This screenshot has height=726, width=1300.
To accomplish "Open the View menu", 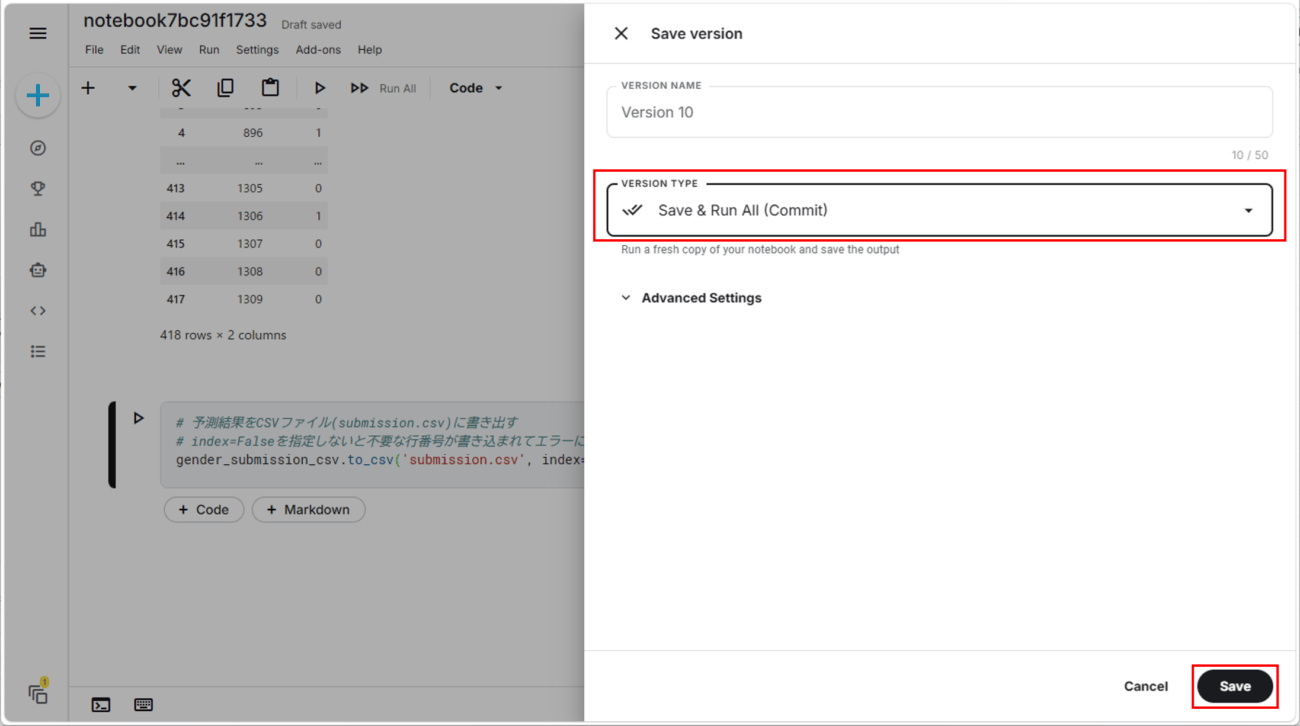I will [169, 49].
